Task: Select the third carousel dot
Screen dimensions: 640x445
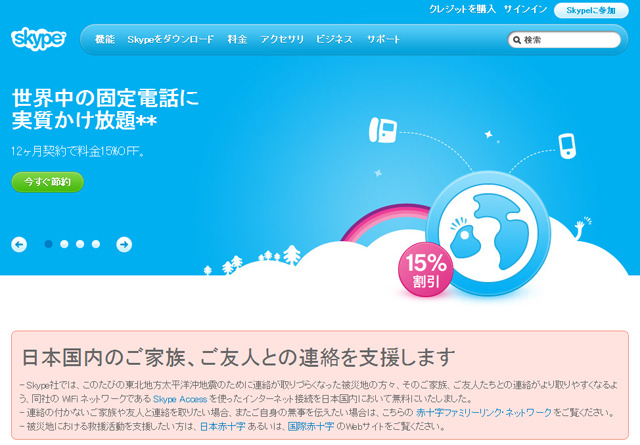Action: coord(80,244)
